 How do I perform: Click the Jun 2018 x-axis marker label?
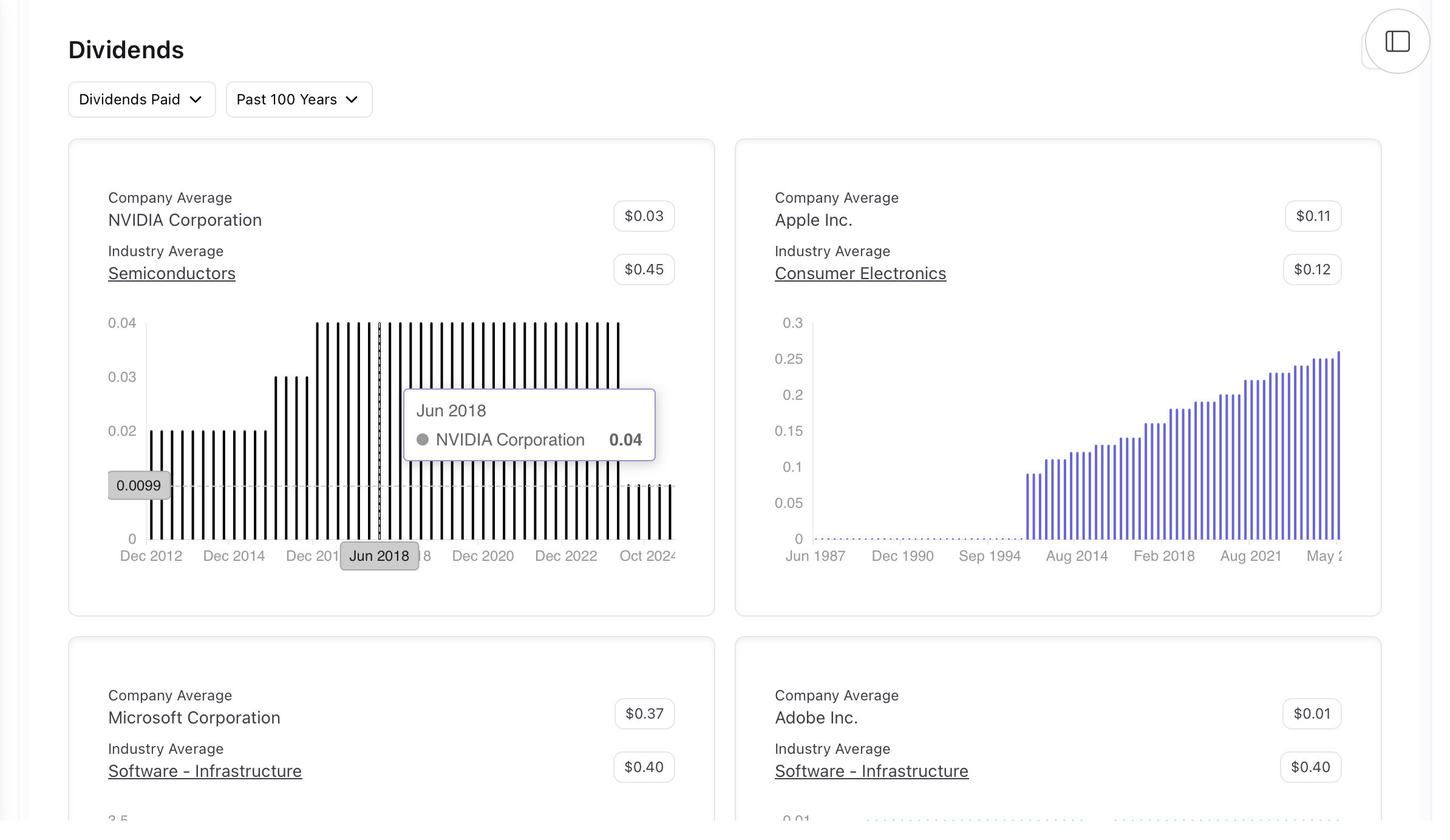tap(380, 556)
